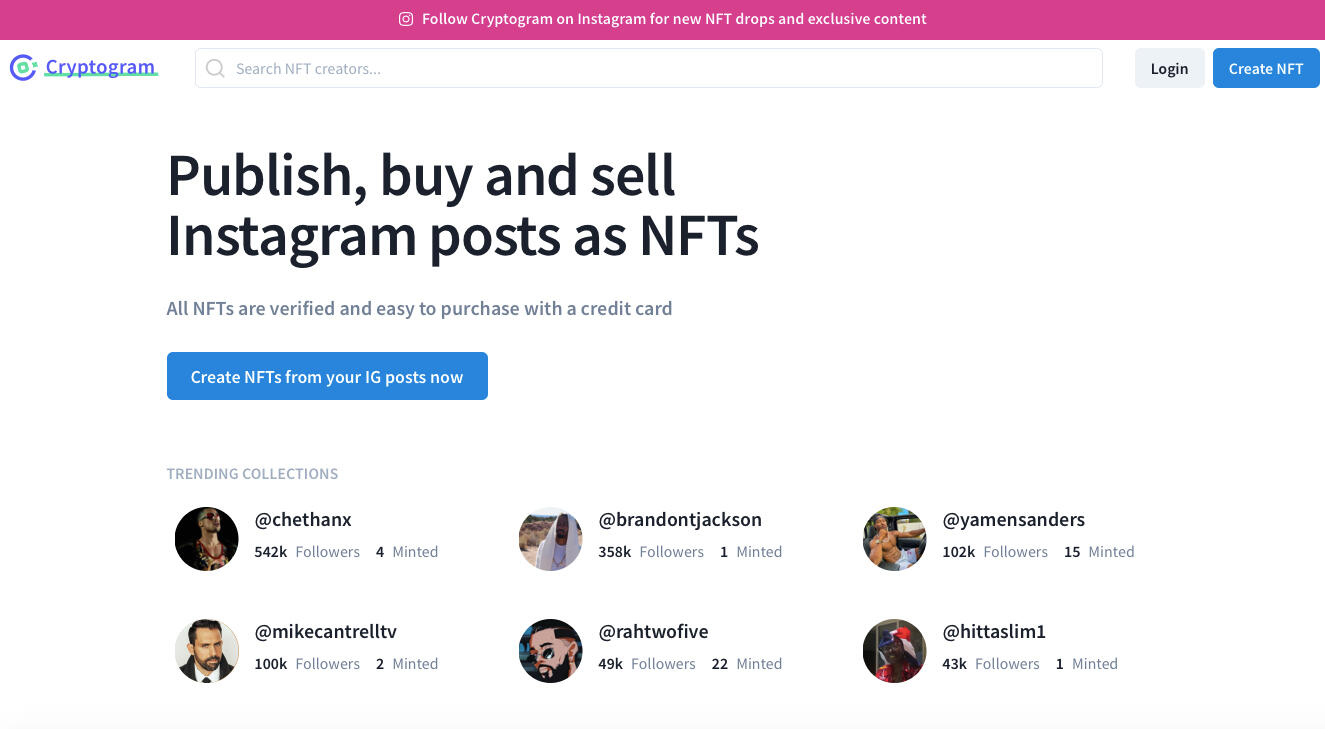Select the @brandontjackson collection name
The width and height of the screenshot is (1325, 729).
[x=680, y=520]
